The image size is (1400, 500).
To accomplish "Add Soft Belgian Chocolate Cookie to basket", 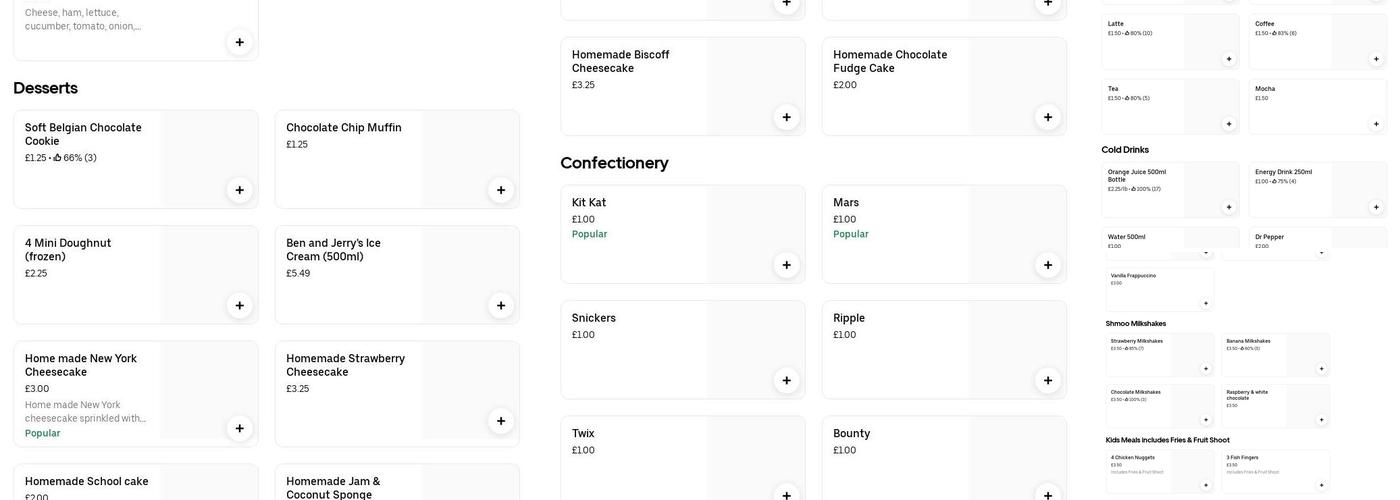I will pos(239,190).
